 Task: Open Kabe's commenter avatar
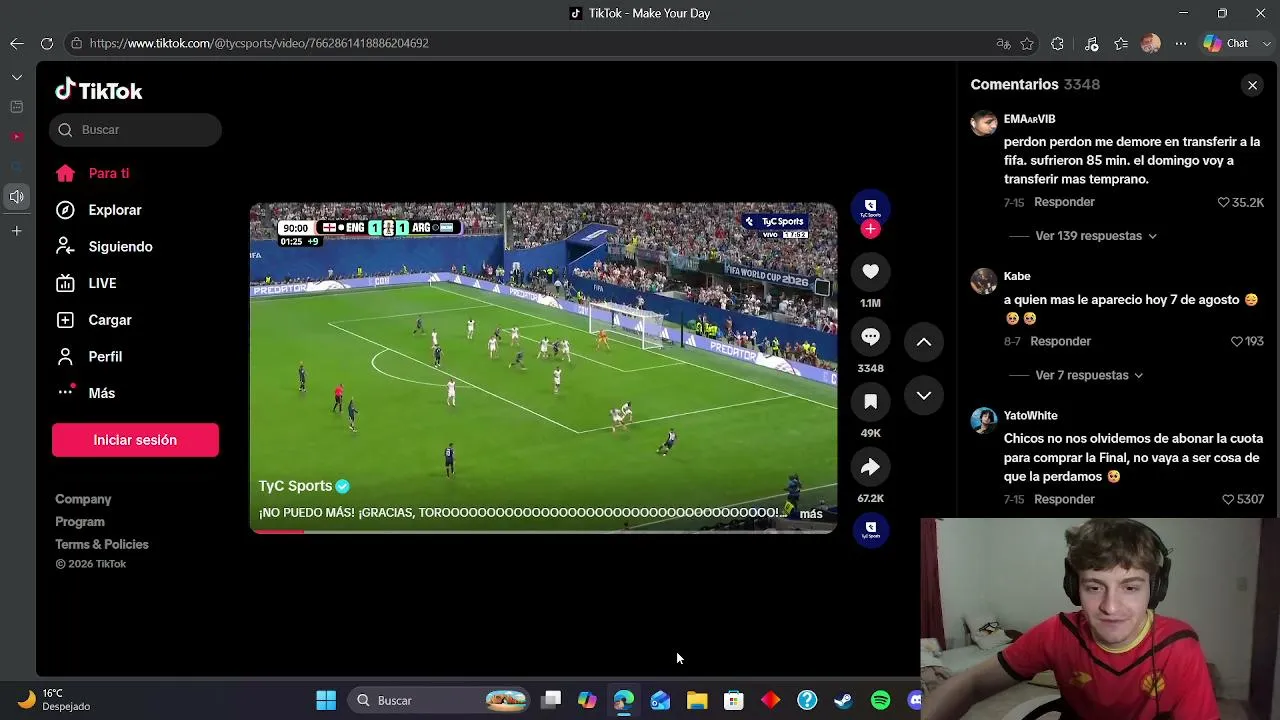tap(984, 280)
